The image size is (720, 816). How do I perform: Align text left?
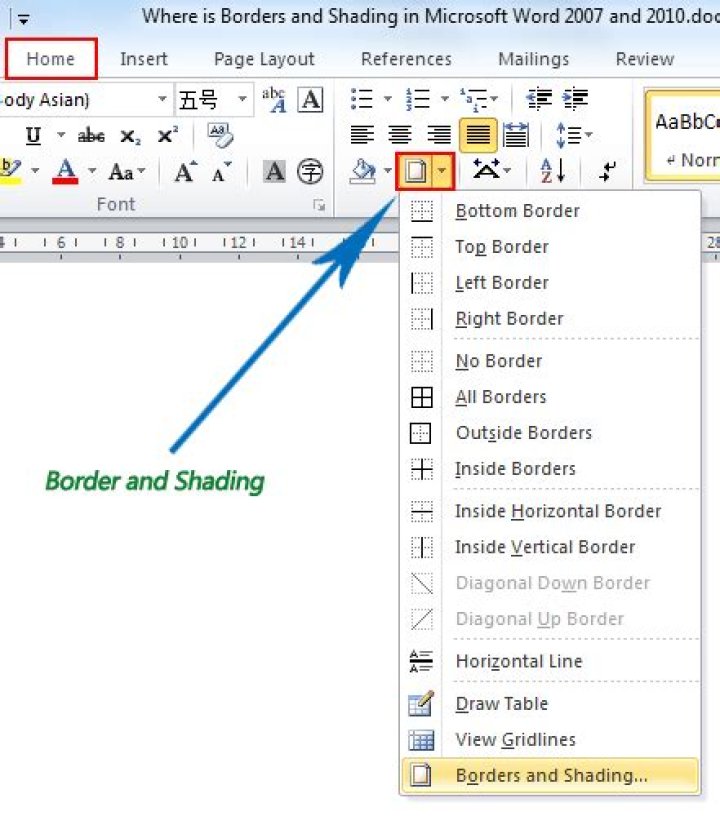[x=362, y=135]
